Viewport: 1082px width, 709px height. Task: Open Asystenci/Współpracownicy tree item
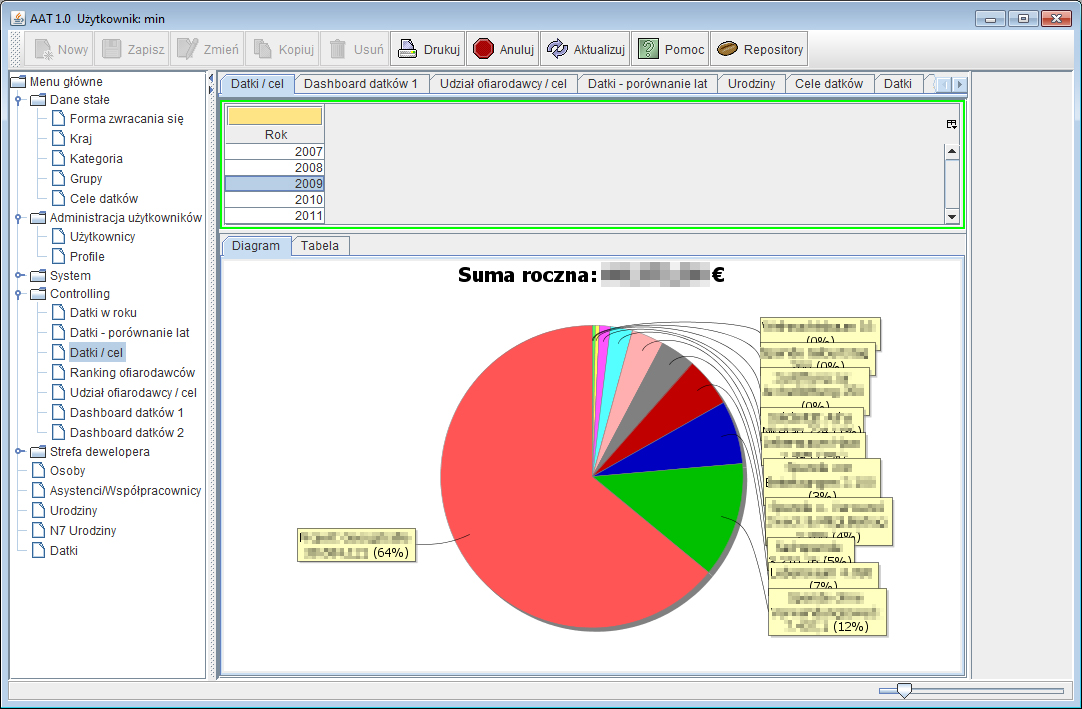click(x=126, y=491)
